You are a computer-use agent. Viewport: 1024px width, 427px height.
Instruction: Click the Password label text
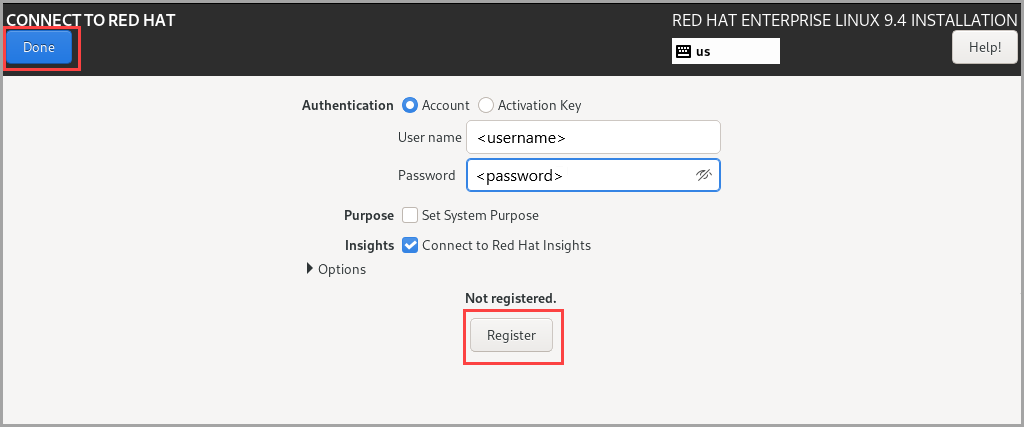pos(426,175)
